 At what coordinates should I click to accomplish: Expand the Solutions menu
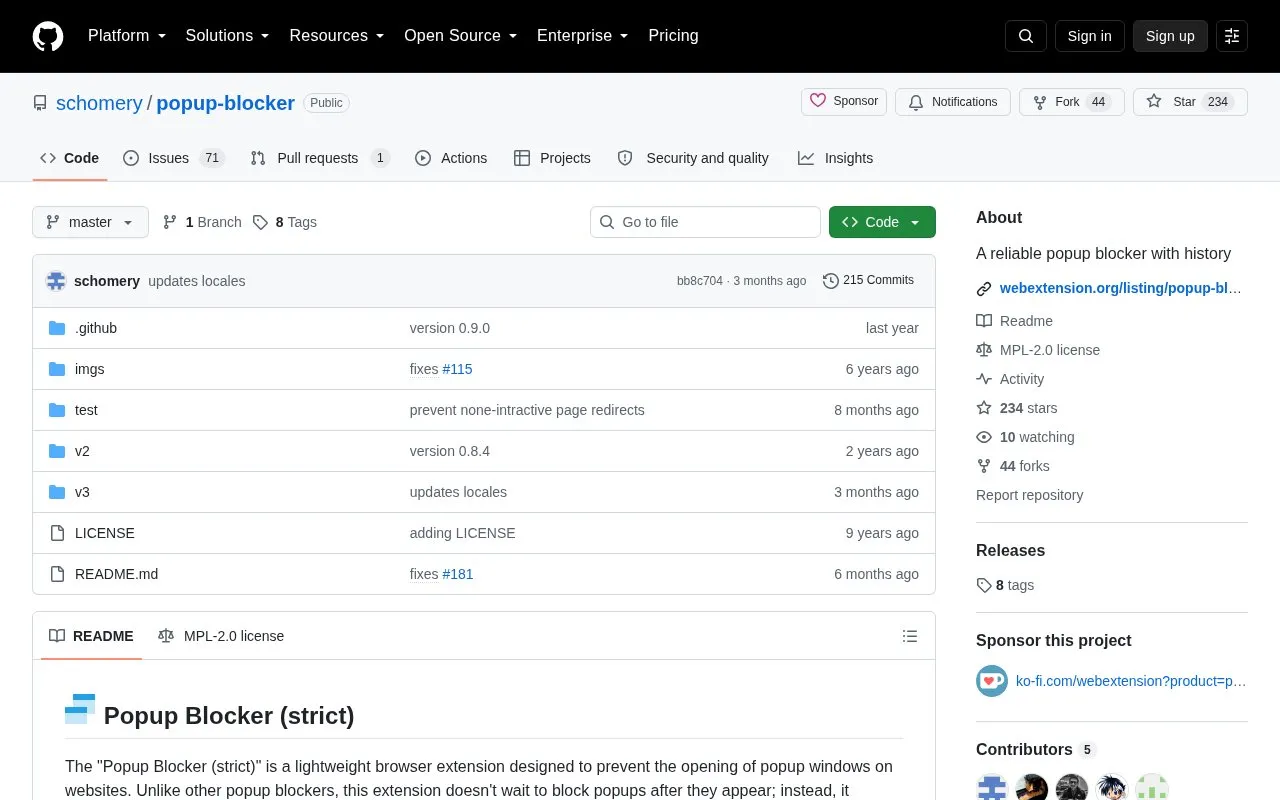(228, 36)
